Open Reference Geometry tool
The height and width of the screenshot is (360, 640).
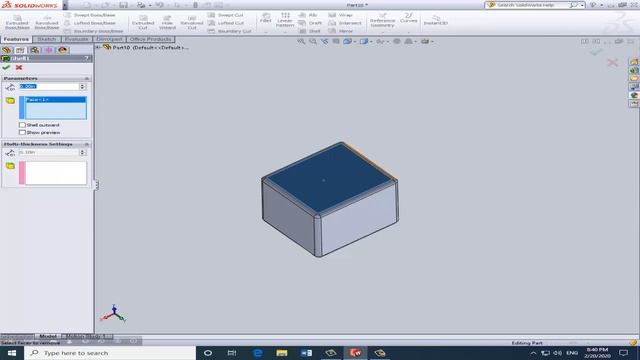(382, 20)
